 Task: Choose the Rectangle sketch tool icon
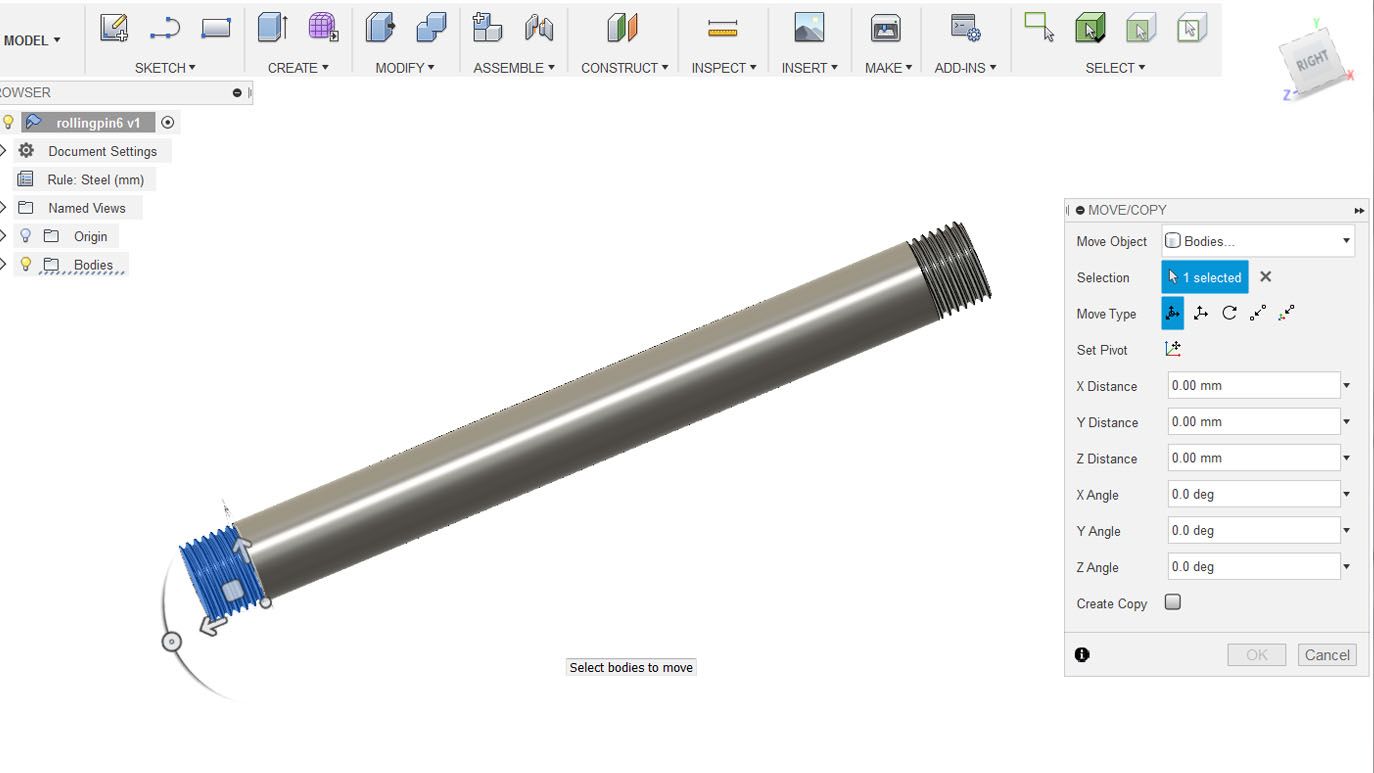click(x=216, y=29)
